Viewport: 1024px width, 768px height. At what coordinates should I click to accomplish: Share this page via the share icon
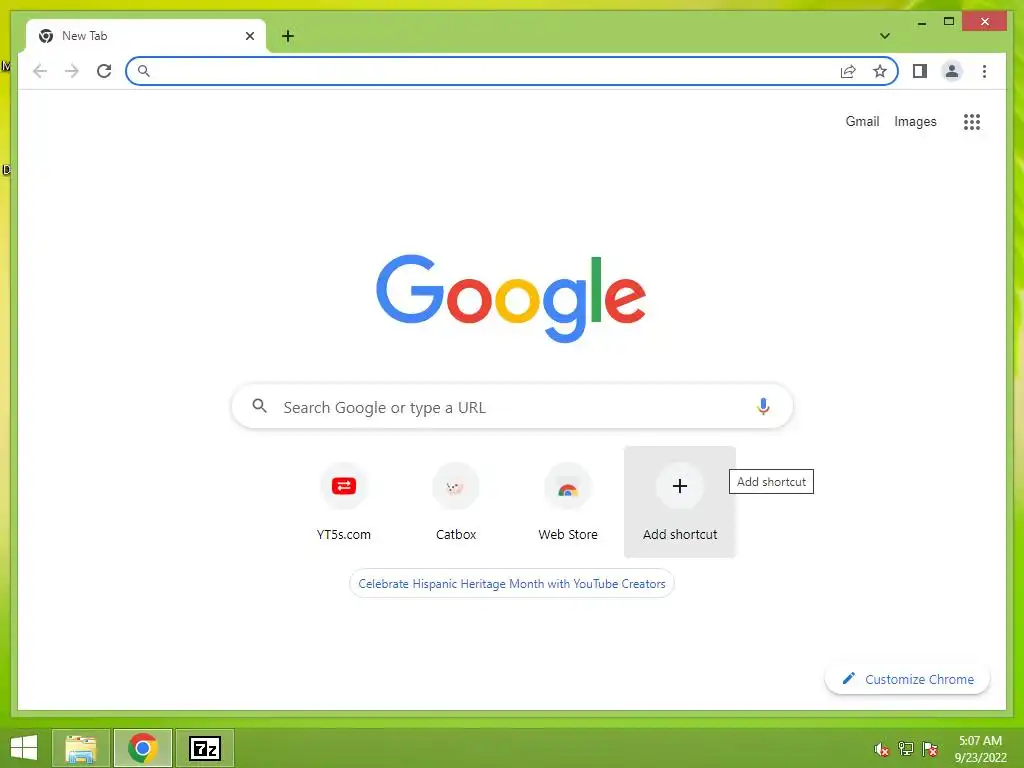pyautogui.click(x=848, y=71)
